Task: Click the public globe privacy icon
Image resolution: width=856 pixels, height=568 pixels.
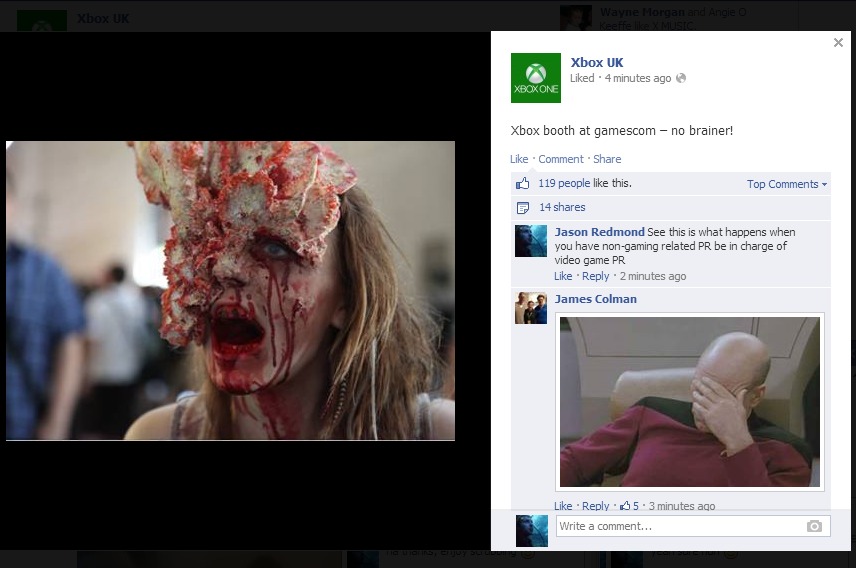Action: (x=681, y=78)
